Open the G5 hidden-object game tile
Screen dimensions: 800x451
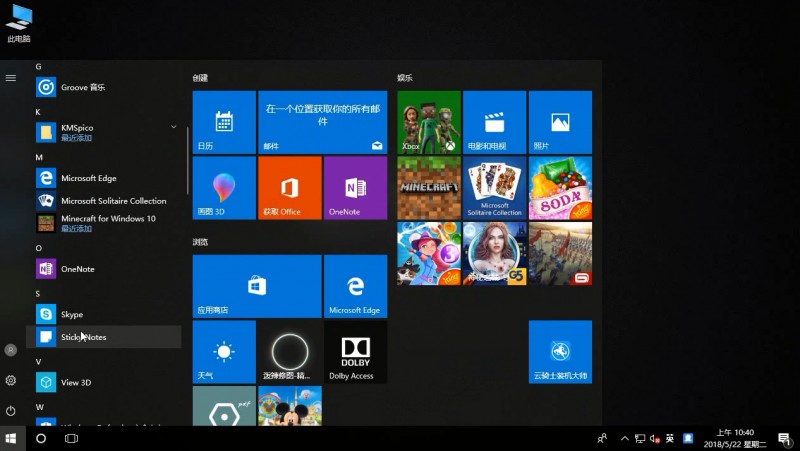click(x=494, y=254)
